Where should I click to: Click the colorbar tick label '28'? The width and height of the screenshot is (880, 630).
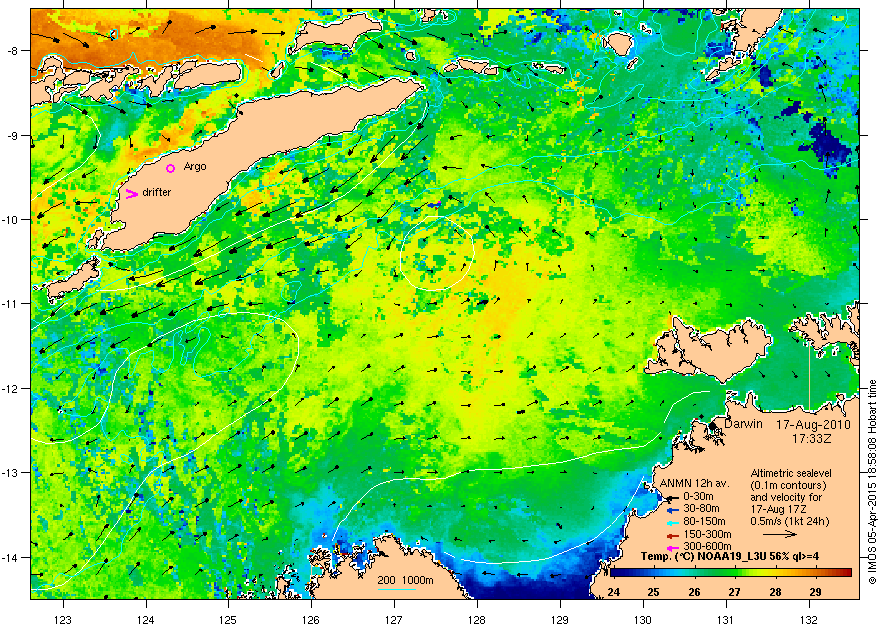click(775, 592)
